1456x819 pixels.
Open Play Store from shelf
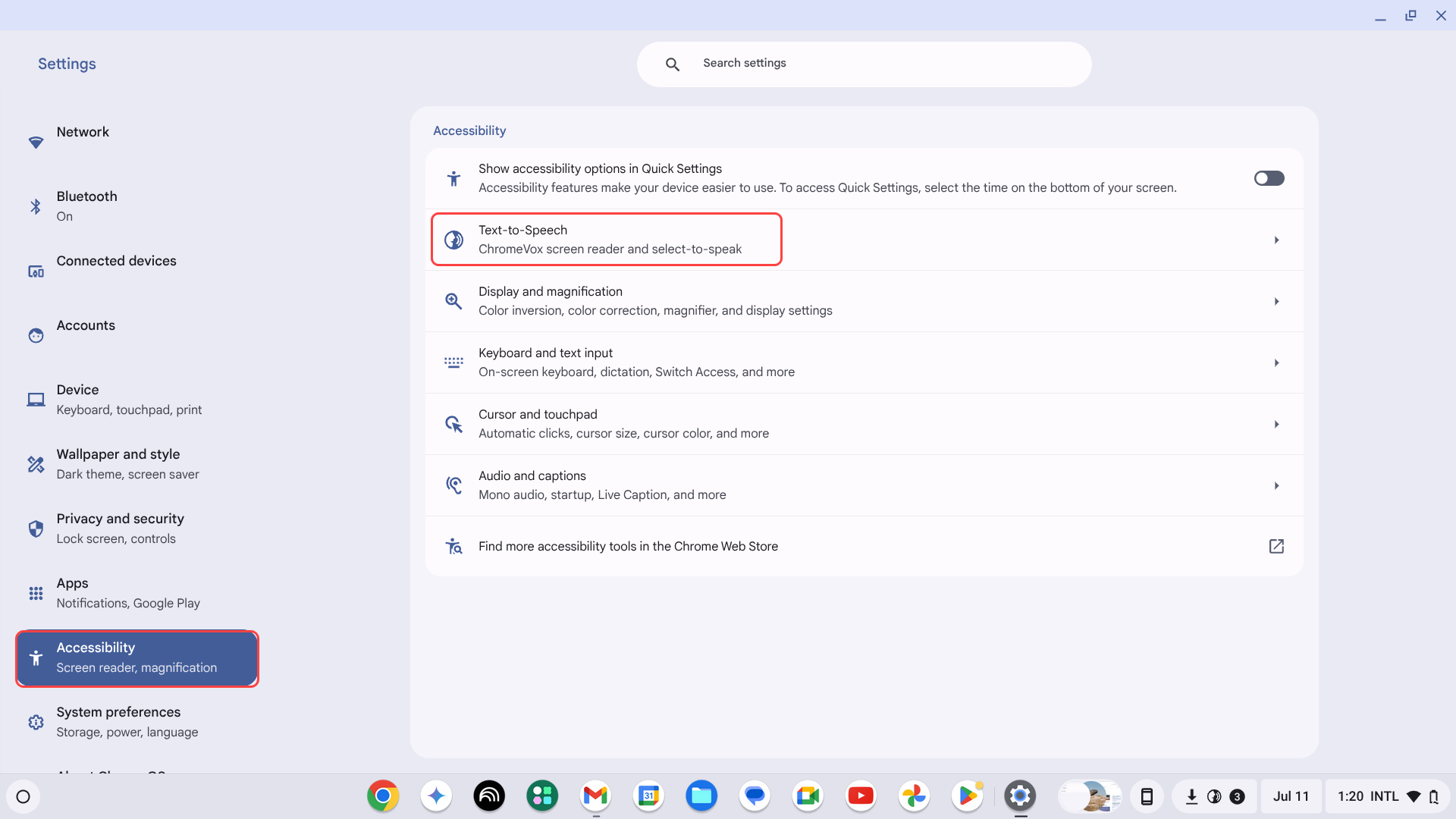(x=967, y=795)
